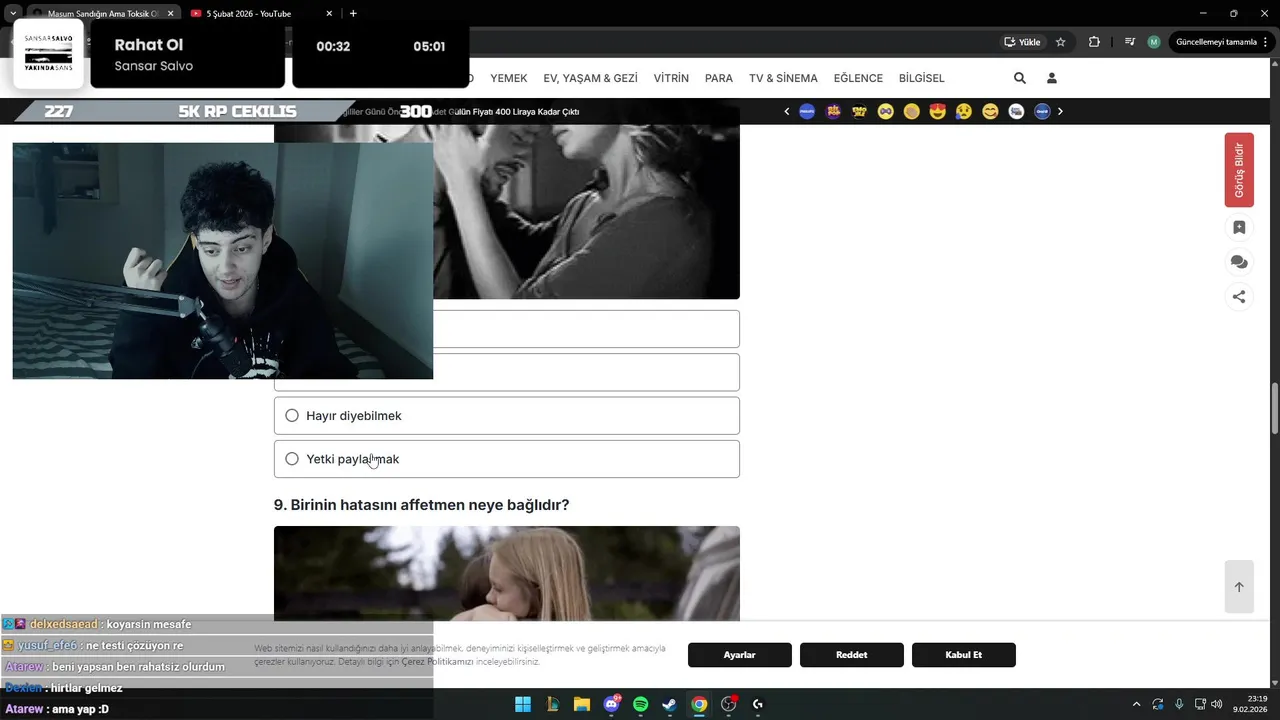The image size is (1280, 720).
Task: Select the heart-eyes emoji category
Action: 938,112
